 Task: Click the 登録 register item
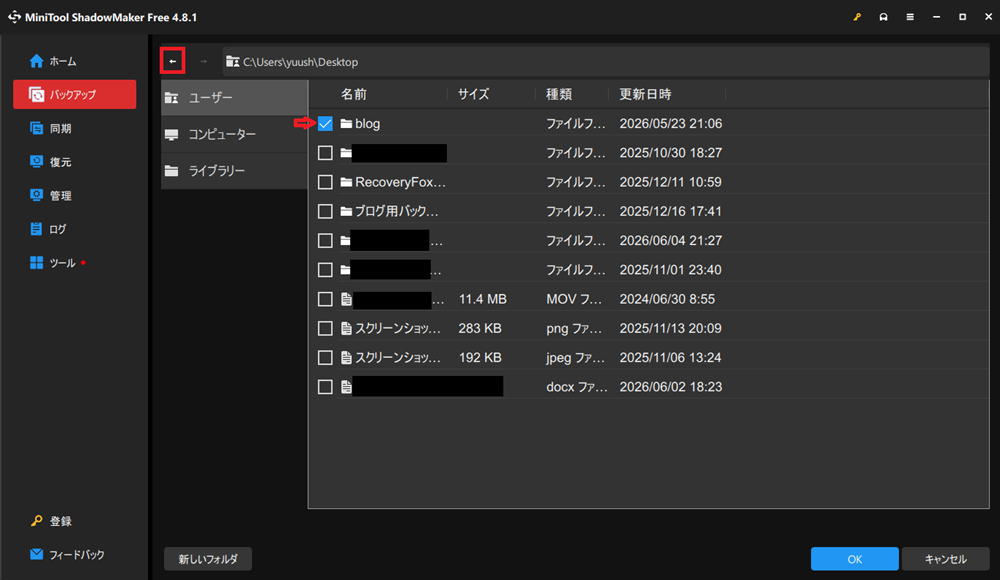pyautogui.click(x=75, y=521)
